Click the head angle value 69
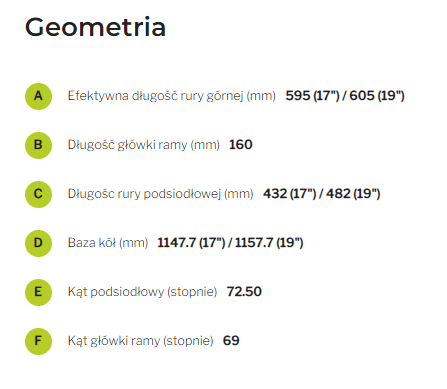Image resolution: width=447 pixels, height=389 pixels. (231, 341)
